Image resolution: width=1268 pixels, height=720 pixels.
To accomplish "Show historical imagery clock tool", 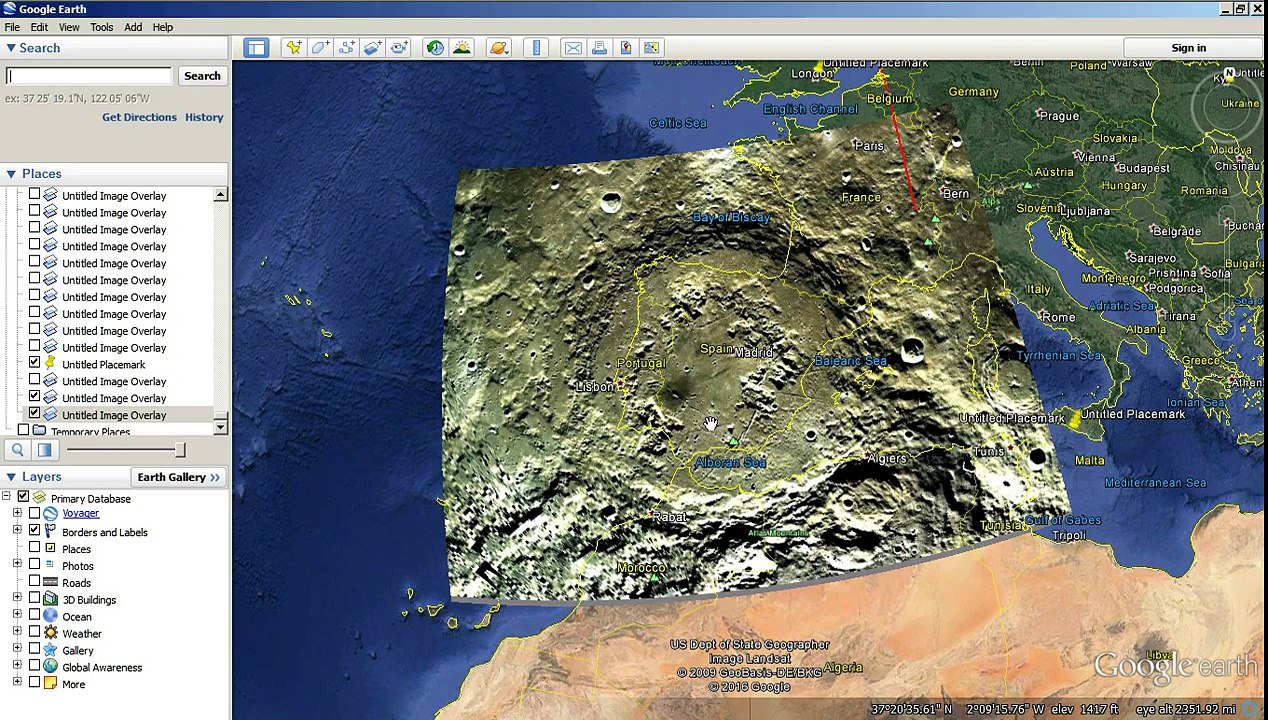I will [435, 48].
